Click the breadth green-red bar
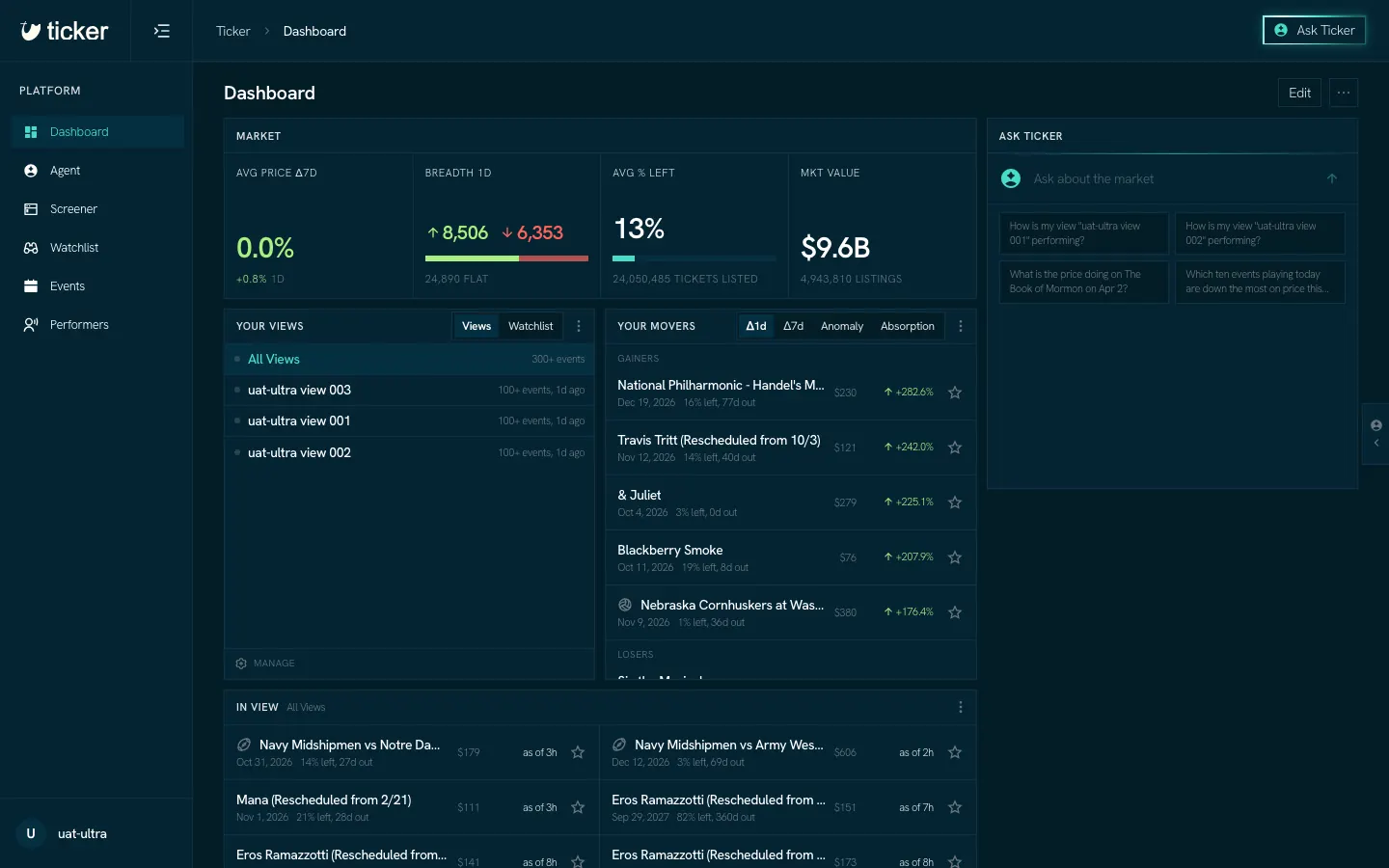Screen dimensions: 1389x868 [506, 258]
